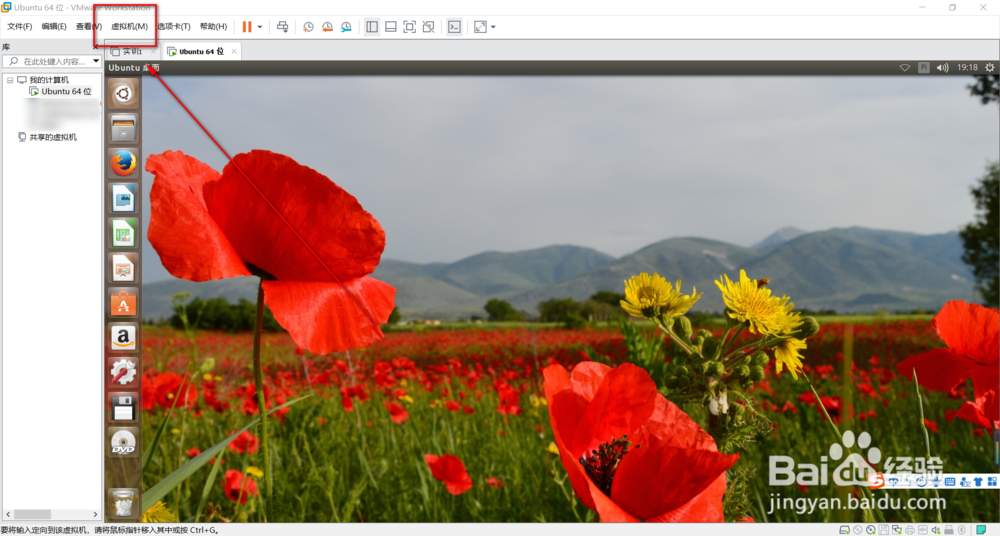This screenshot has height=536, width=1000.
Task: Open the stretch display dropdown arrow
Action: [x=493, y=27]
